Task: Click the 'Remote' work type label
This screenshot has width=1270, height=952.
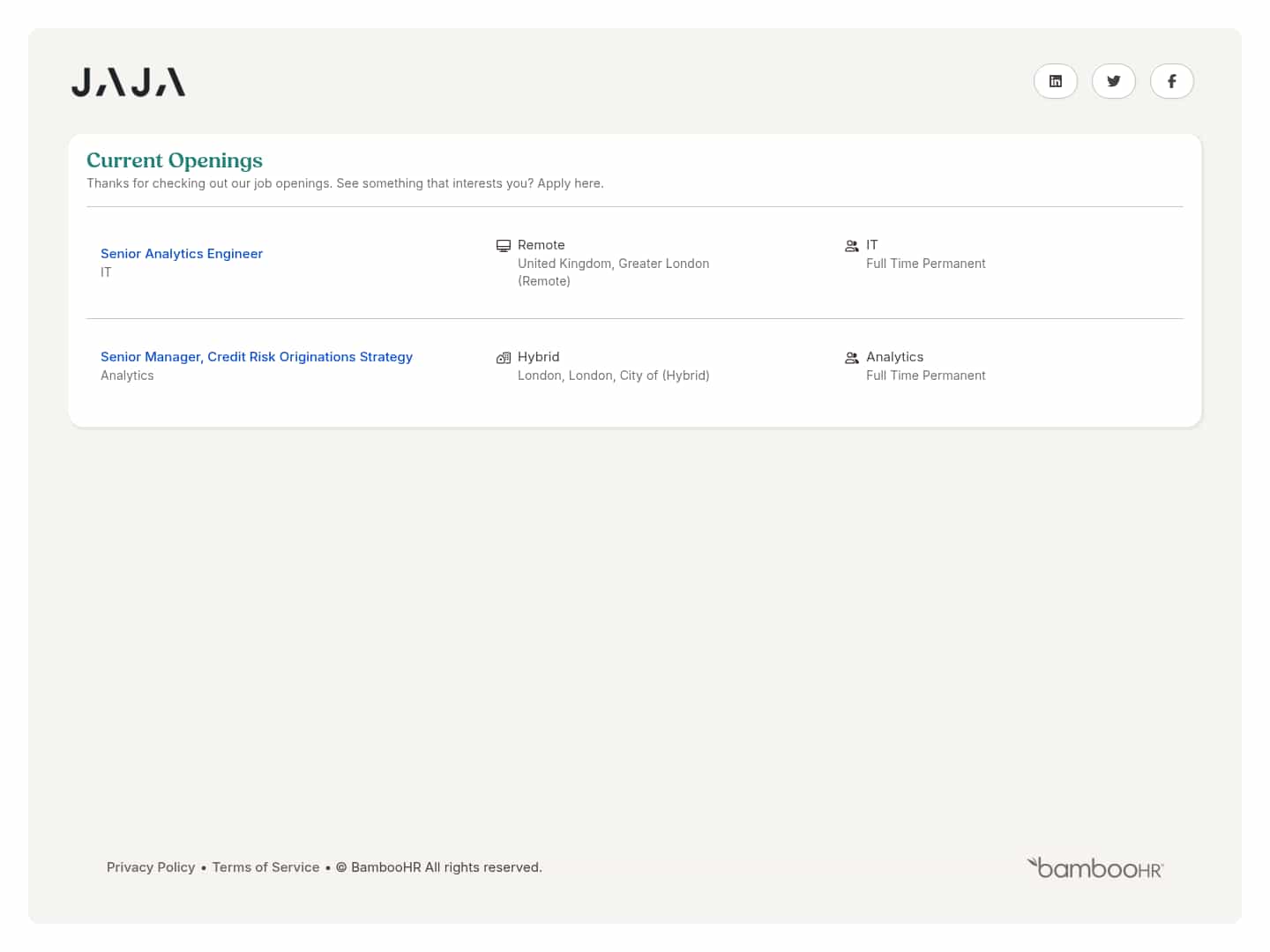Action: [x=542, y=245]
